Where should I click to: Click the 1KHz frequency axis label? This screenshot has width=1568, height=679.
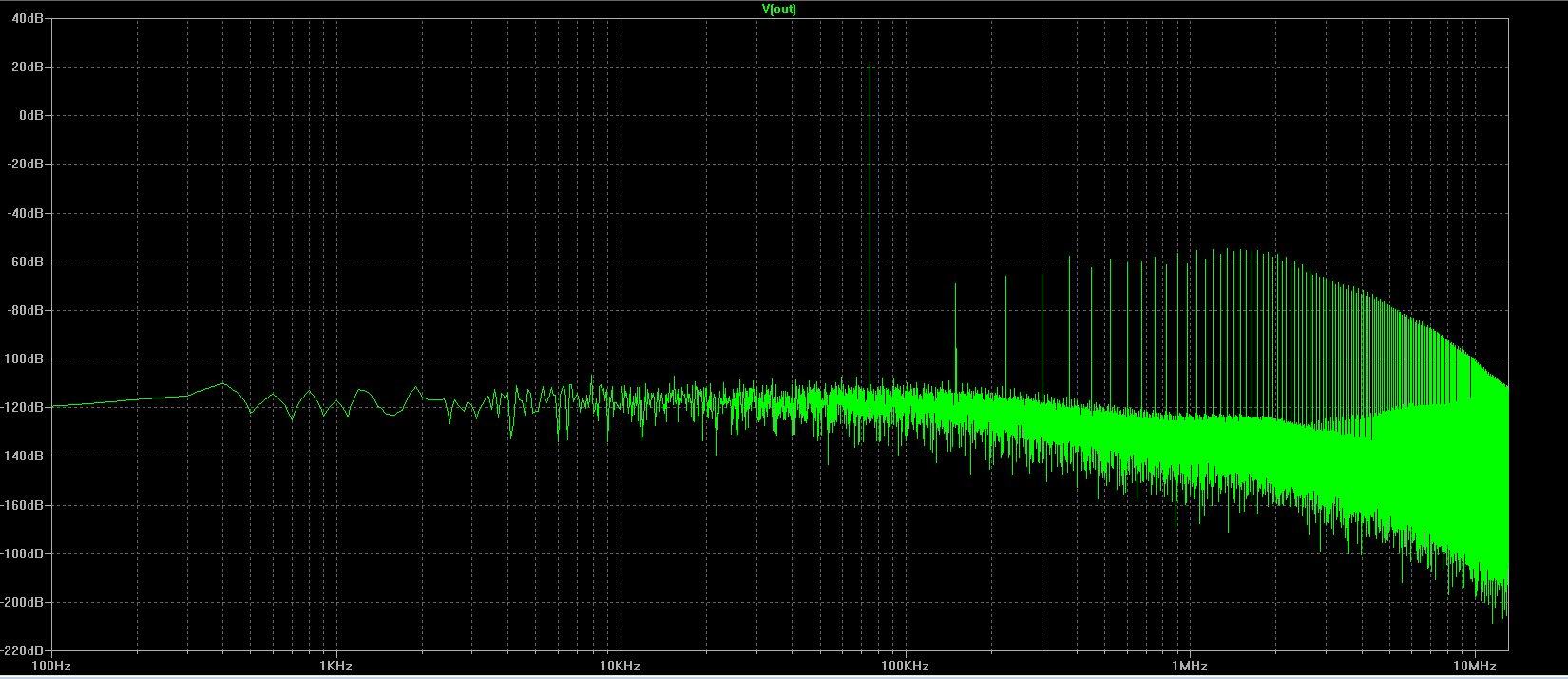click(x=335, y=667)
